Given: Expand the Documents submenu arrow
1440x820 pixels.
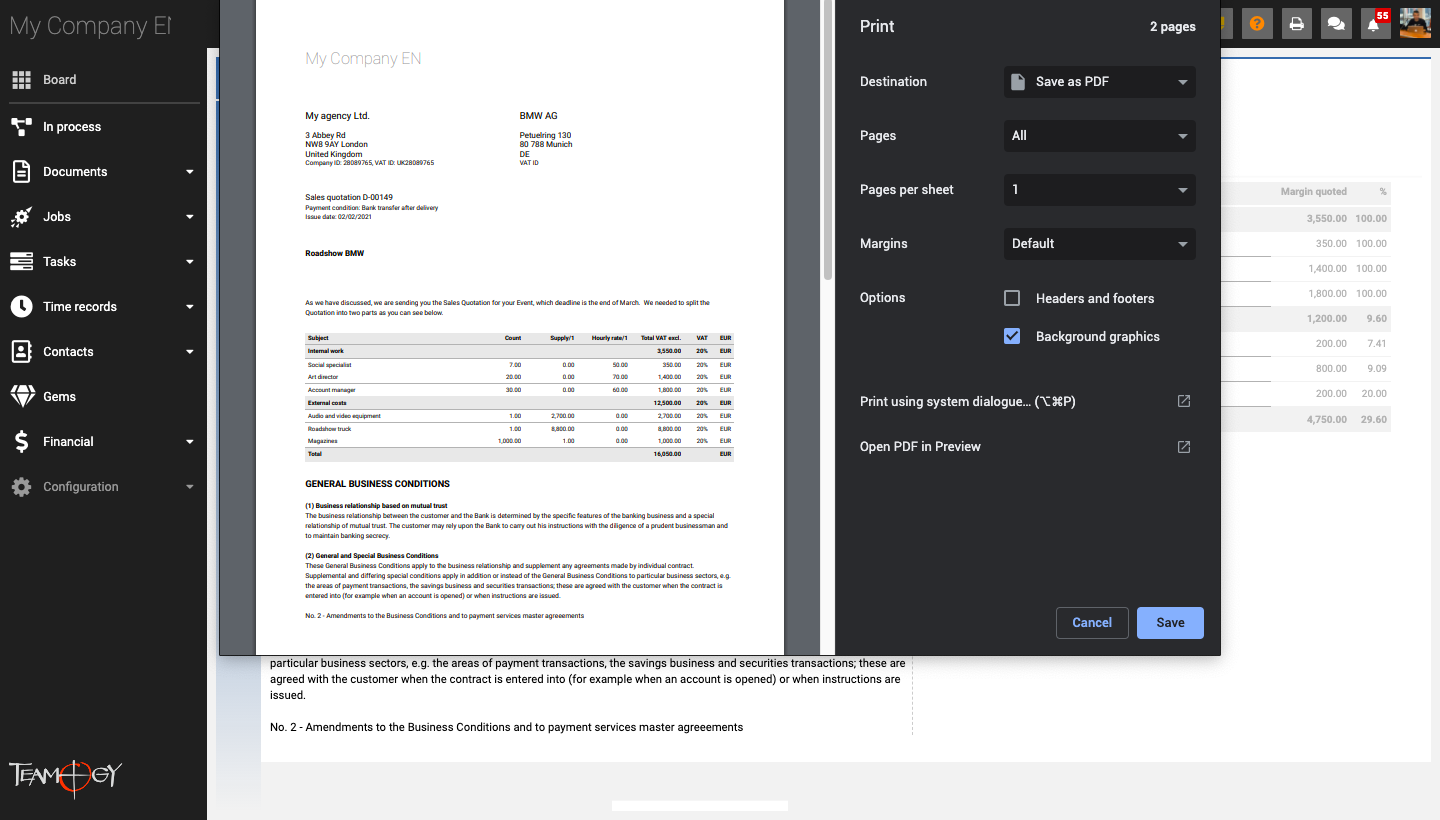Looking at the screenshot, I should 190,172.
